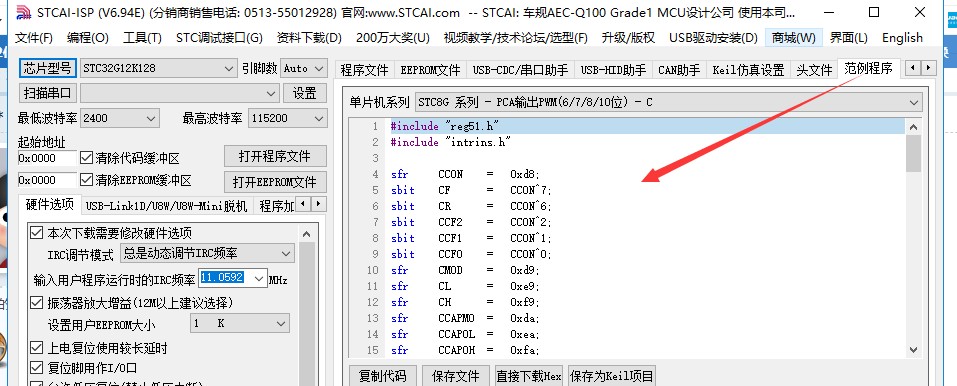The width and height of the screenshot is (957, 386).
Task: Click the 设置 button
Action: pyautogui.click(x=305, y=93)
